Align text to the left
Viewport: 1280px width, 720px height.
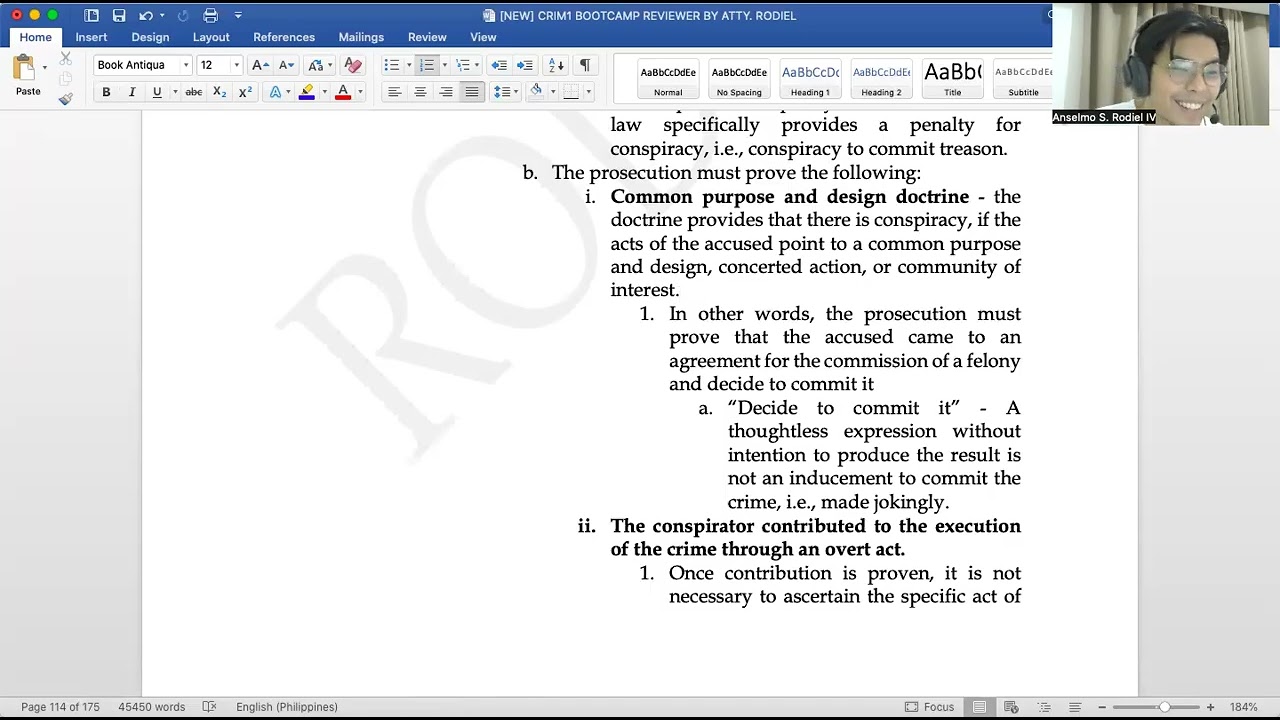point(394,92)
